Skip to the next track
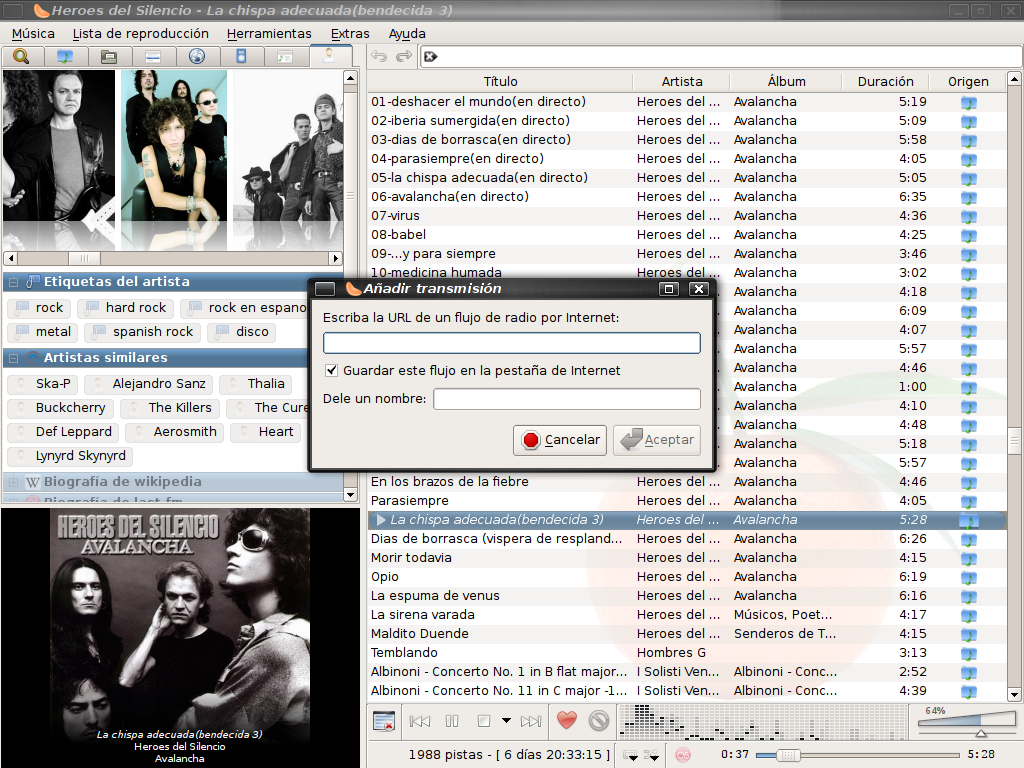The image size is (1024, 768). (531, 721)
